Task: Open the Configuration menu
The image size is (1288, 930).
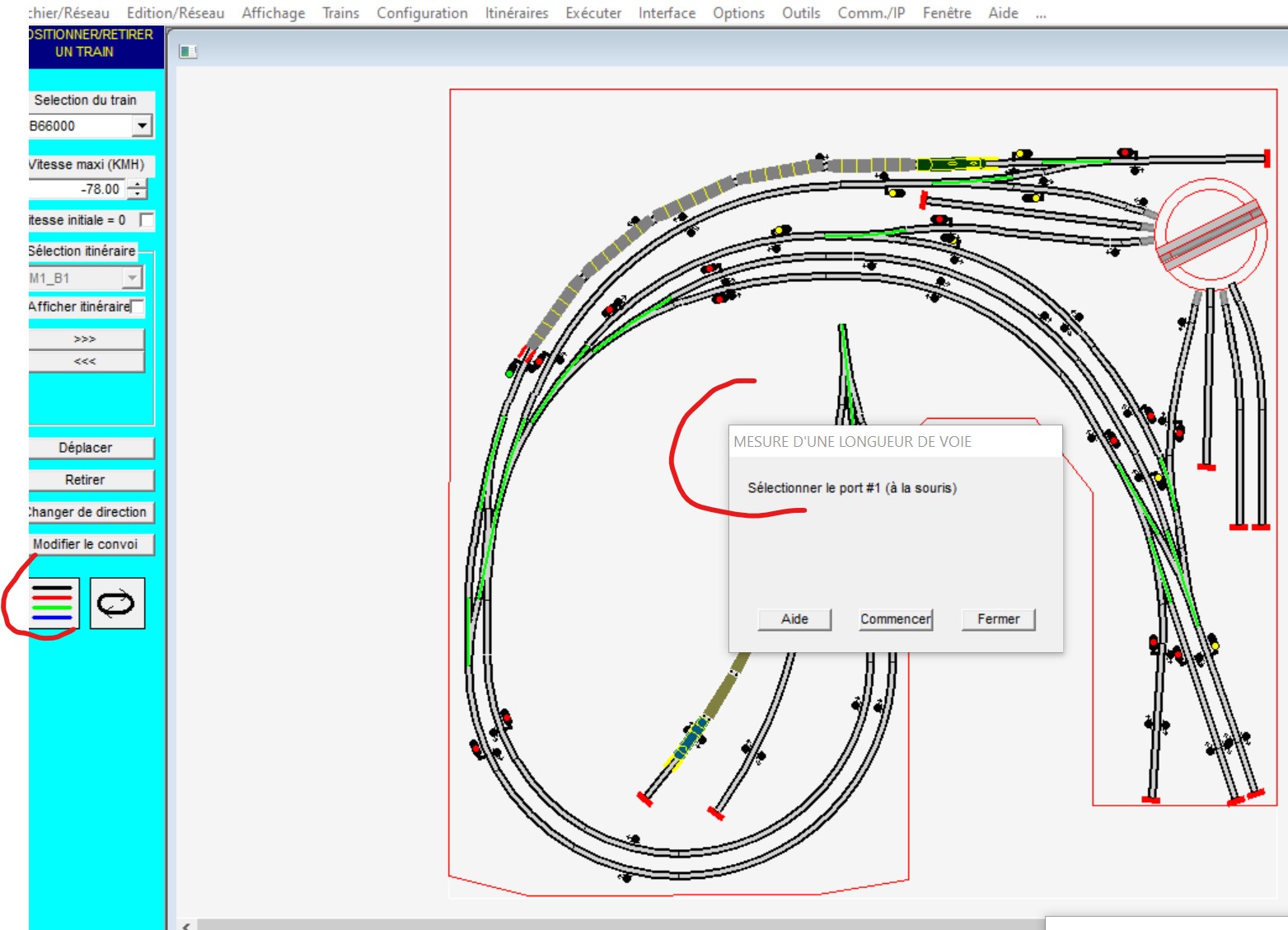Action: click(422, 13)
